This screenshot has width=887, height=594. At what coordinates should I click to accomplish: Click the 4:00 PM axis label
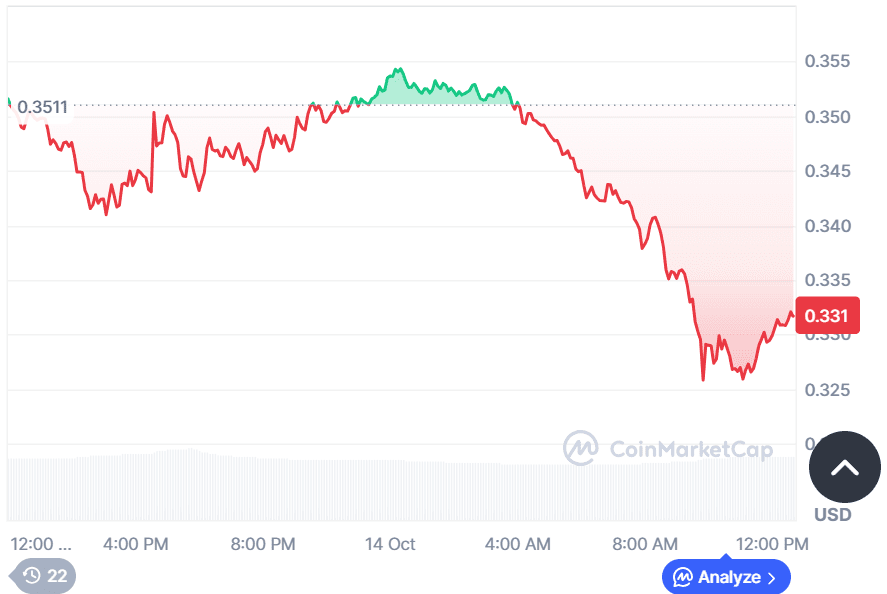click(x=135, y=544)
